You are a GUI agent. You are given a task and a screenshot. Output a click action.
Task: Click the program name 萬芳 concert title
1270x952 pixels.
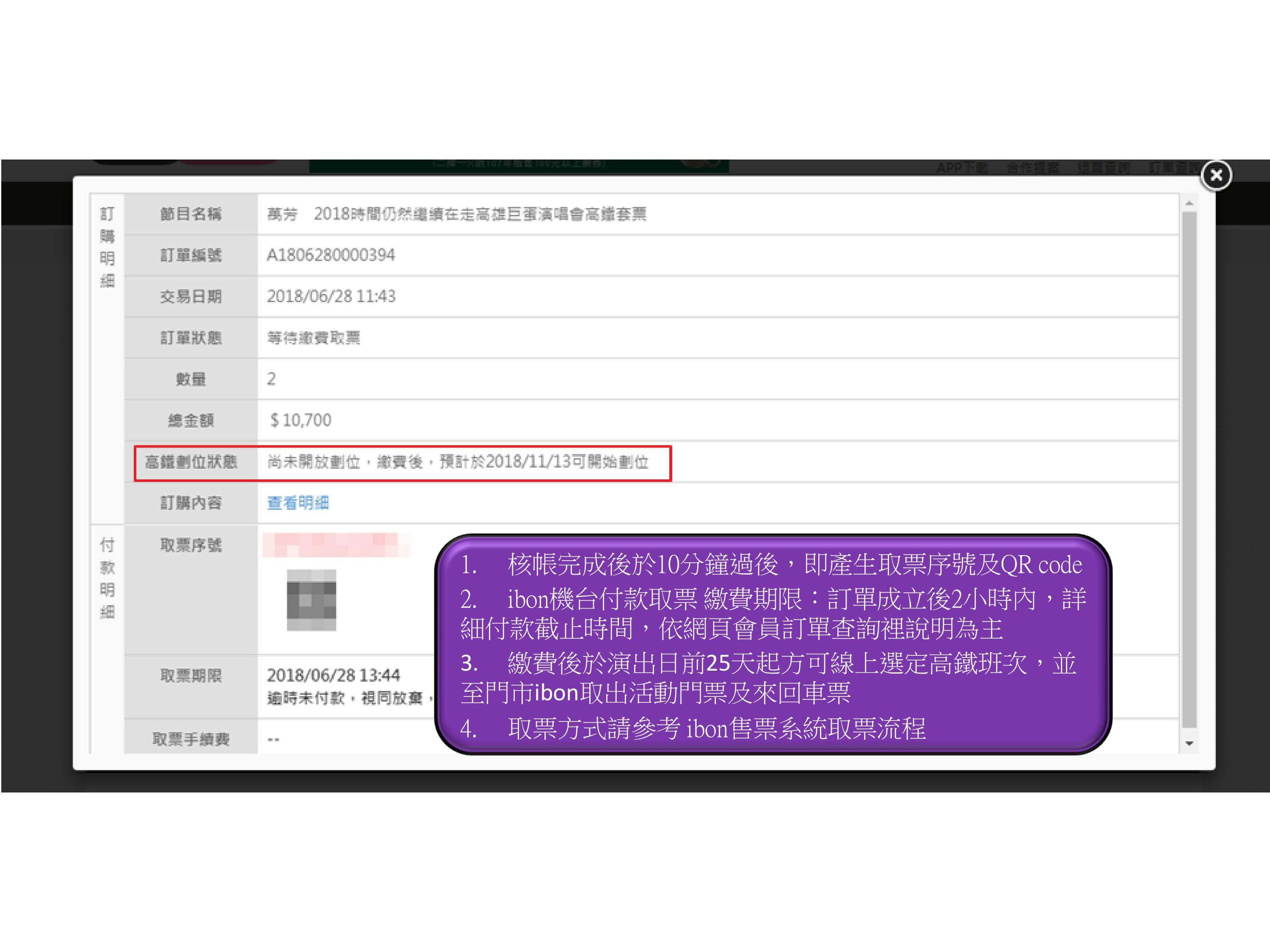pyautogui.click(x=456, y=214)
